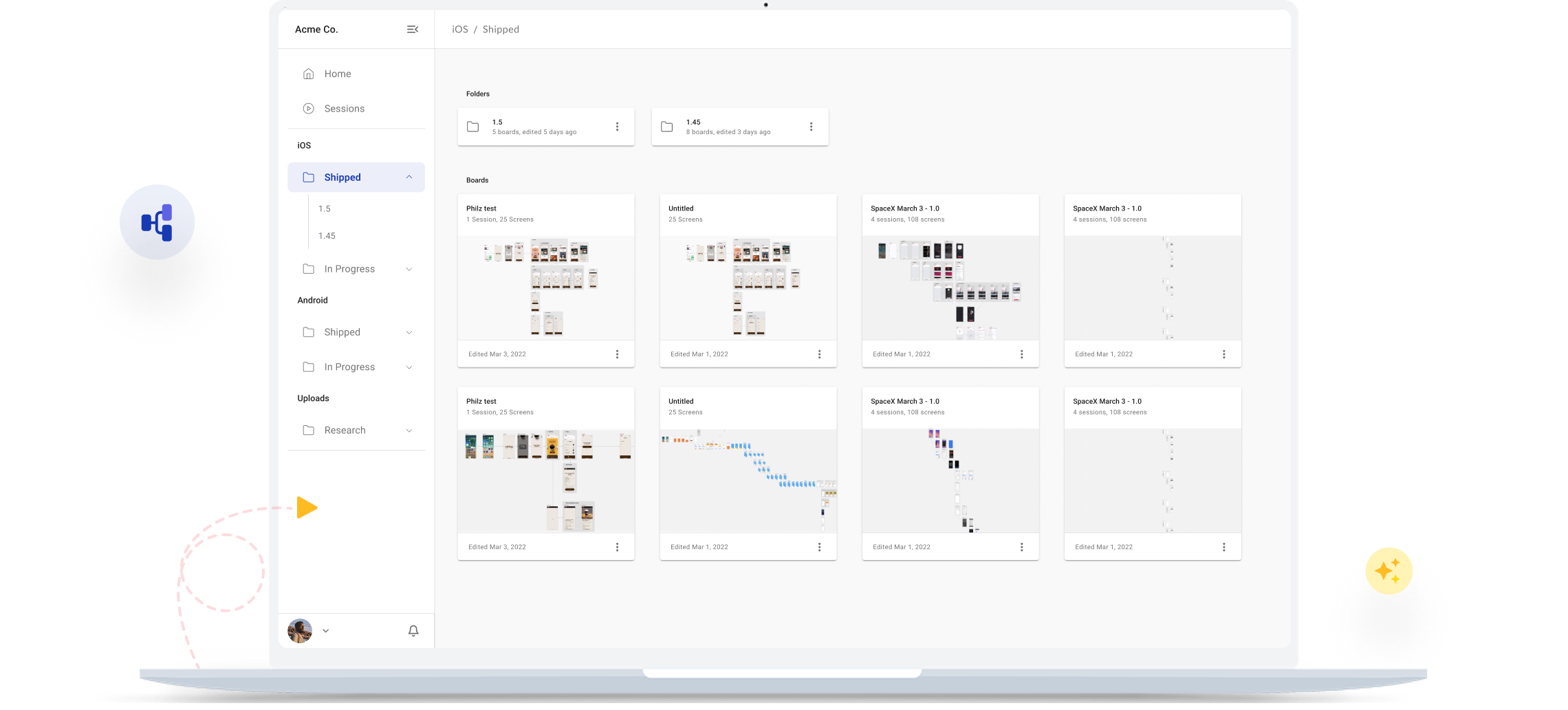Screen dimensions: 1568x710
Task: Open more options on Untitled board edited Mar 1
Action: 819,354
